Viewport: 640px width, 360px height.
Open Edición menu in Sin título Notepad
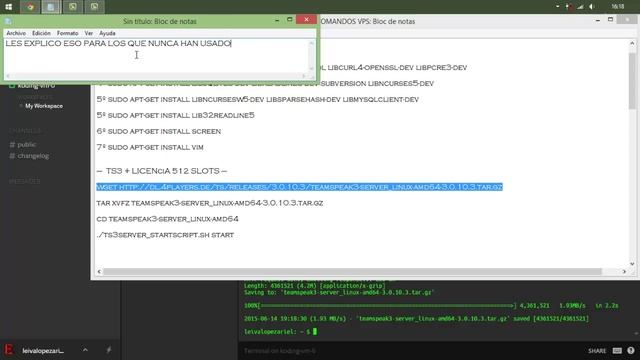(41, 33)
